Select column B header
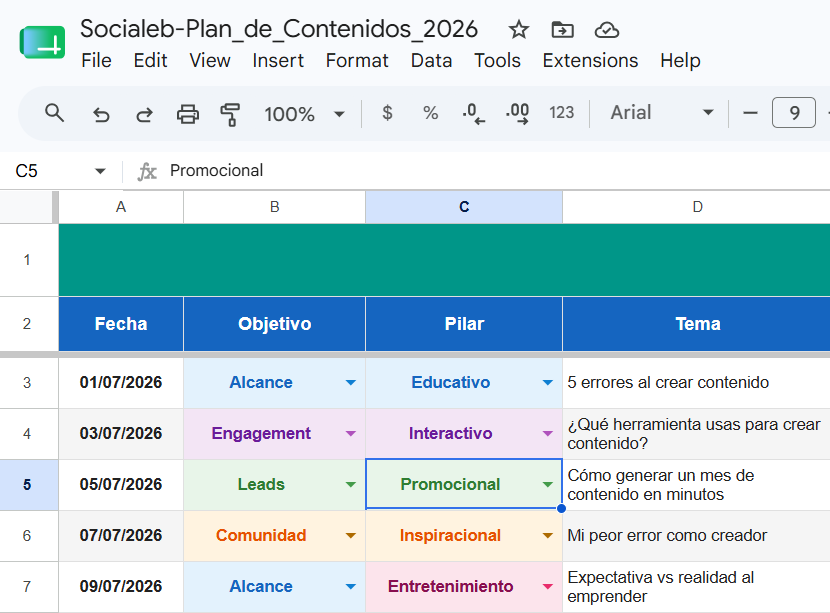The width and height of the screenshot is (830, 613). (274, 207)
